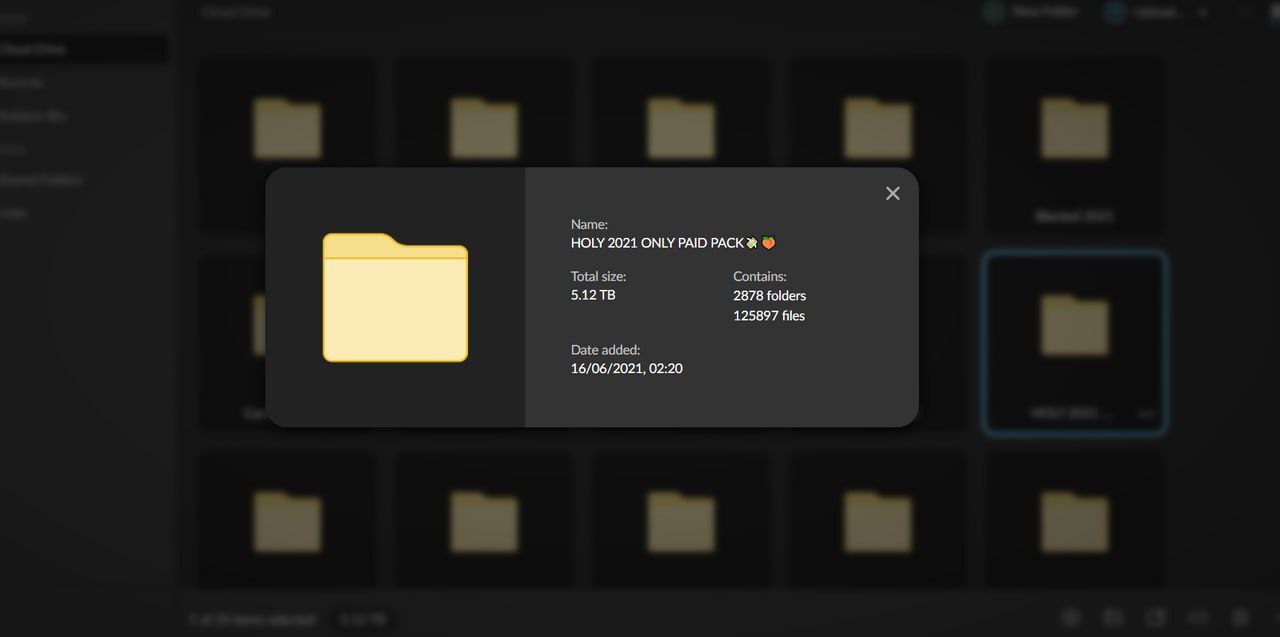This screenshot has width=1280, height=637.
Task: Click the leftmost action icon in bottom toolbar
Action: (1069, 619)
